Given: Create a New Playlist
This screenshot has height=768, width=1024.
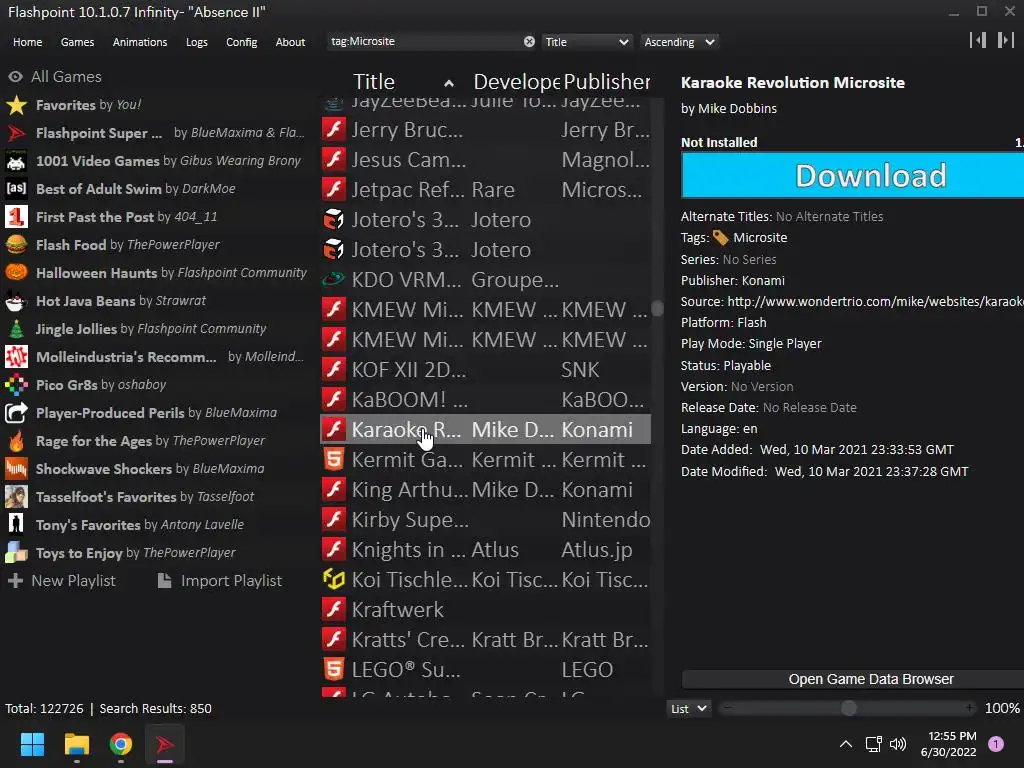Looking at the screenshot, I should (x=61, y=581).
